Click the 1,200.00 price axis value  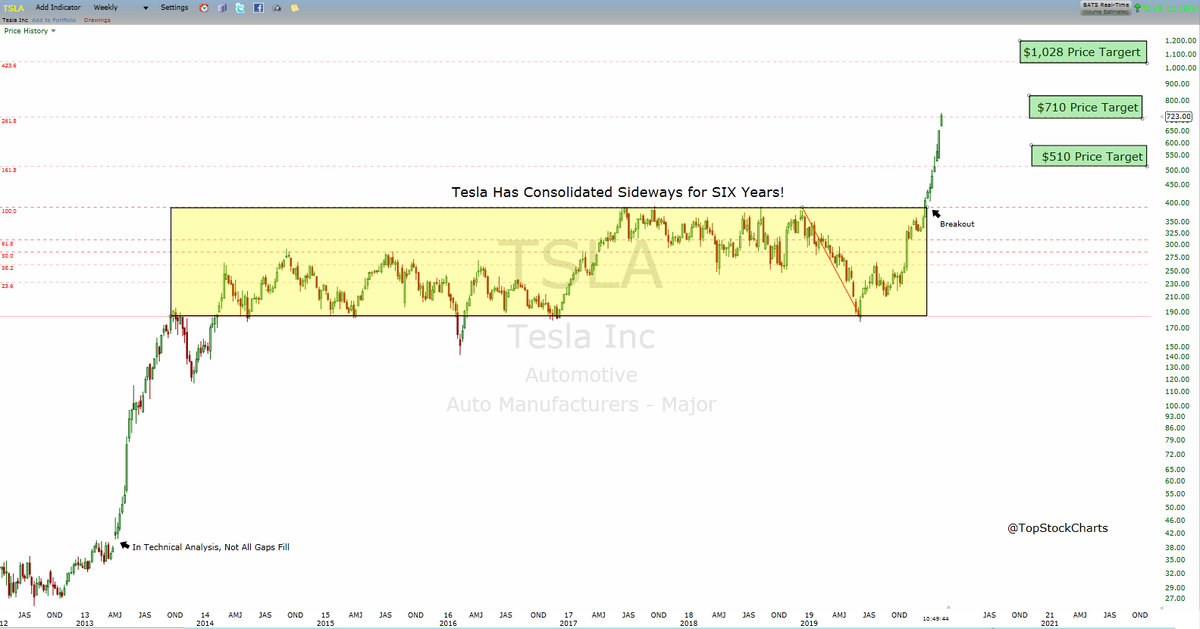click(x=1179, y=40)
